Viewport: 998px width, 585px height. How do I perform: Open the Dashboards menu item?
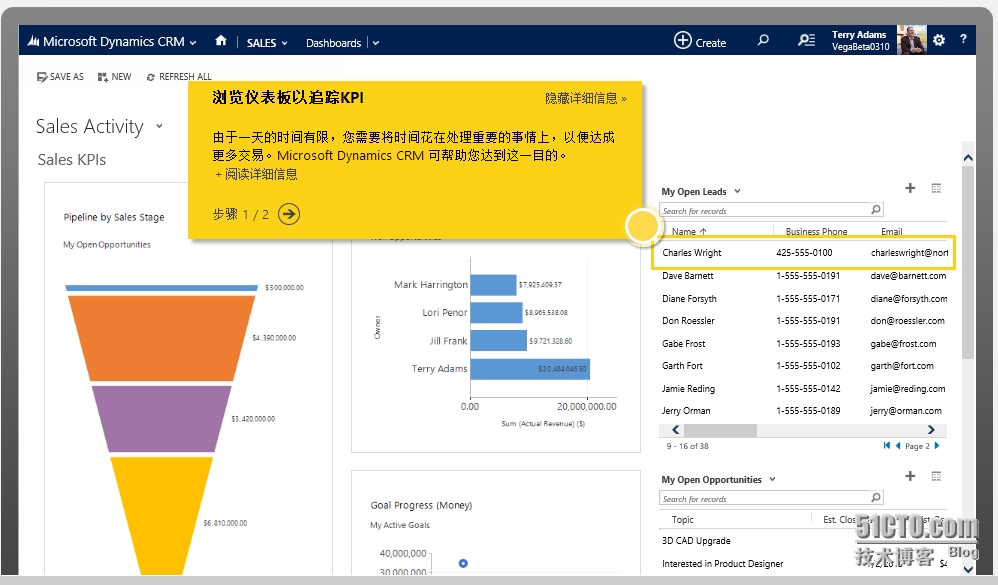pos(334,43)
